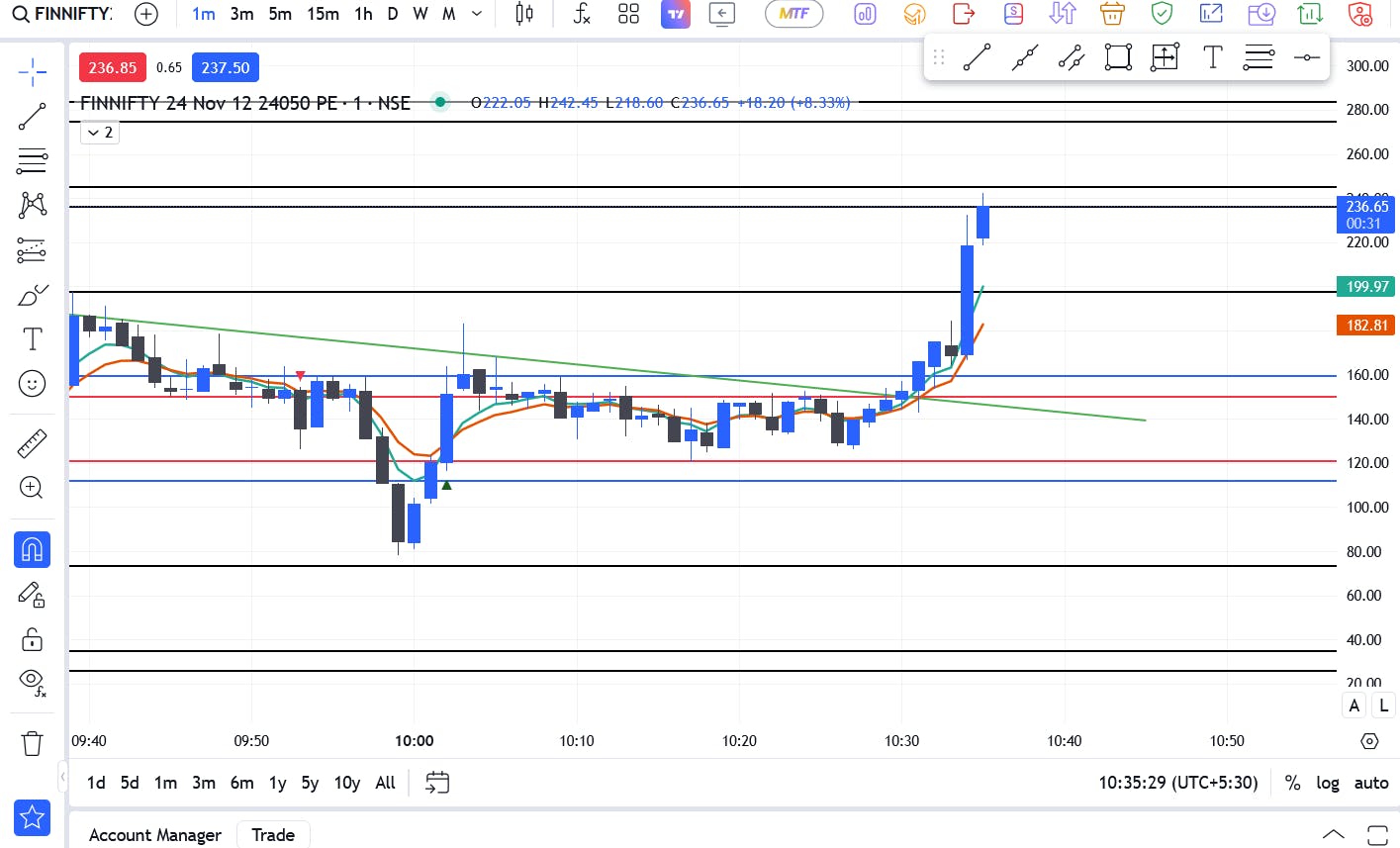Viewport: 1400px width, 848px height.
Task: Click the orange basket icon
Action: 1112,14
